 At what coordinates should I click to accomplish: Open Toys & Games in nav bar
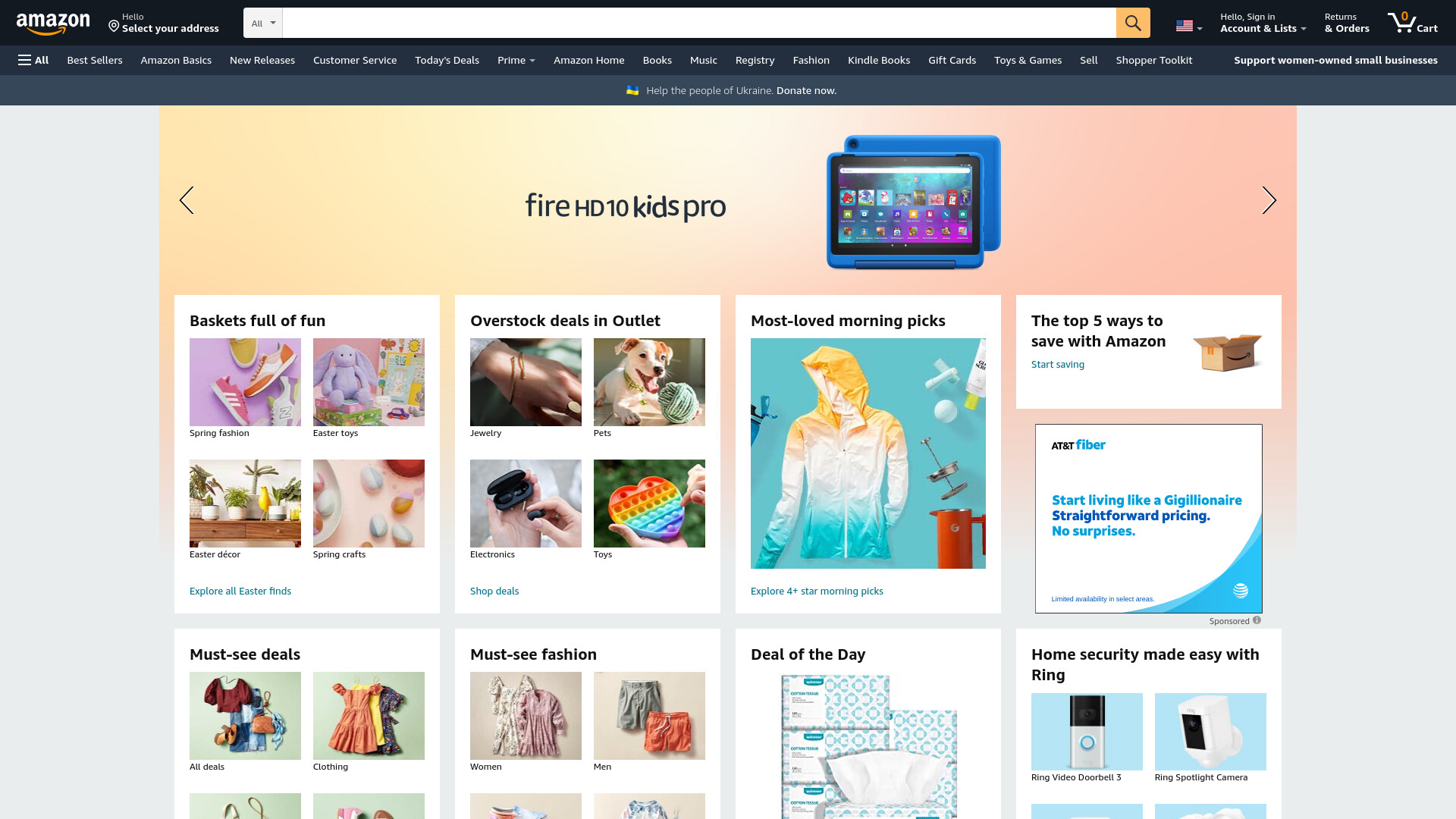1028,60
